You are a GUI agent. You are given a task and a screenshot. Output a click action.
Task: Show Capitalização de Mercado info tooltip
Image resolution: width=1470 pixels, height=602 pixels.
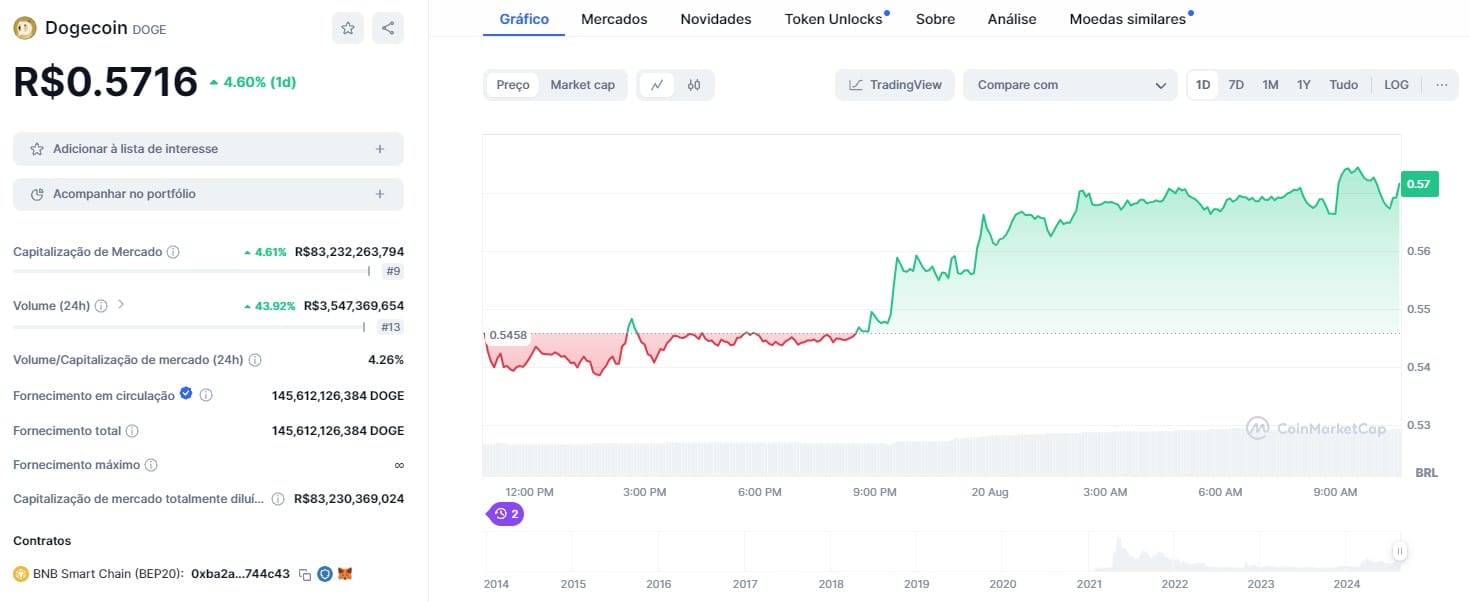[x=173, y=252]
